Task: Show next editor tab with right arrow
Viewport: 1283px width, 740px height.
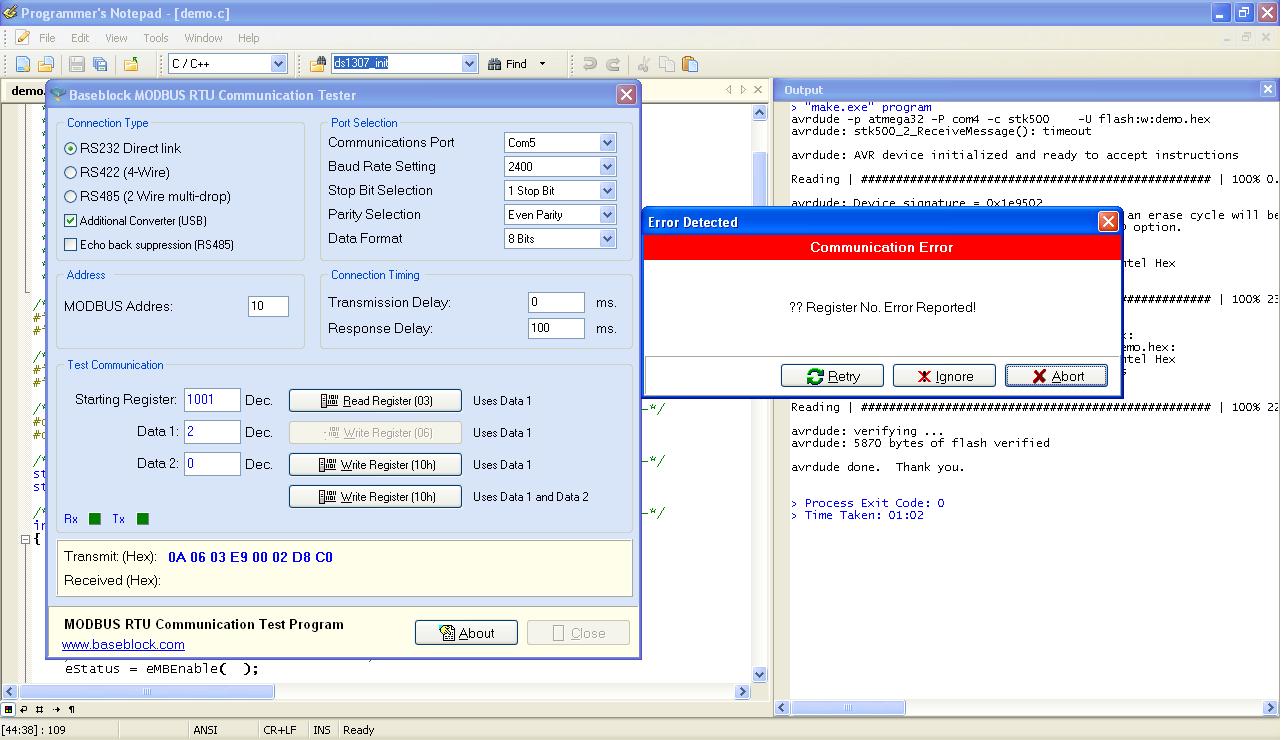Action: (743, 89)
